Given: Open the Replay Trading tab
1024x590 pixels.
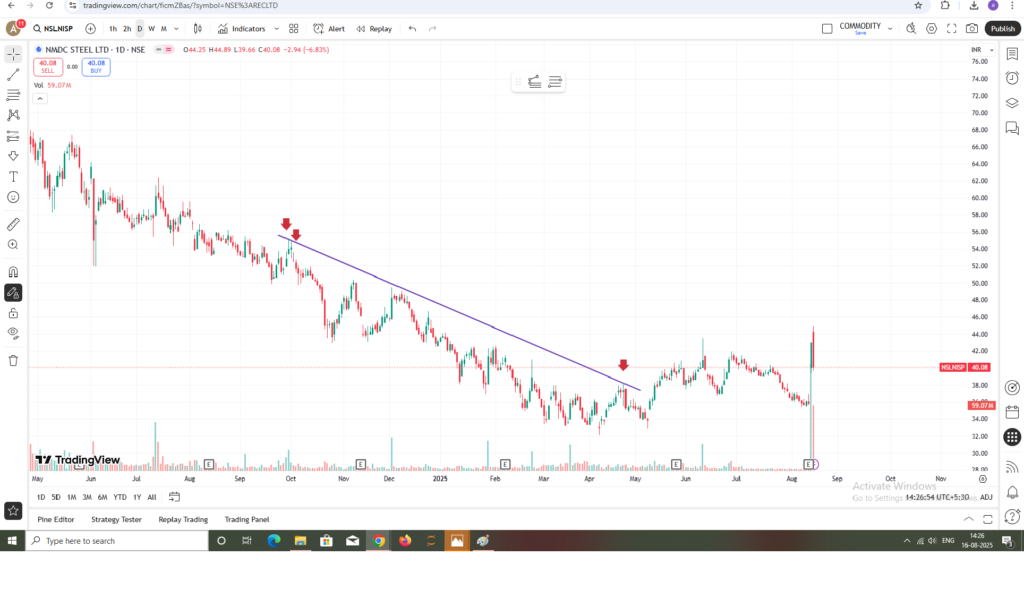Looking at the screenshot, I should [183, 519].
